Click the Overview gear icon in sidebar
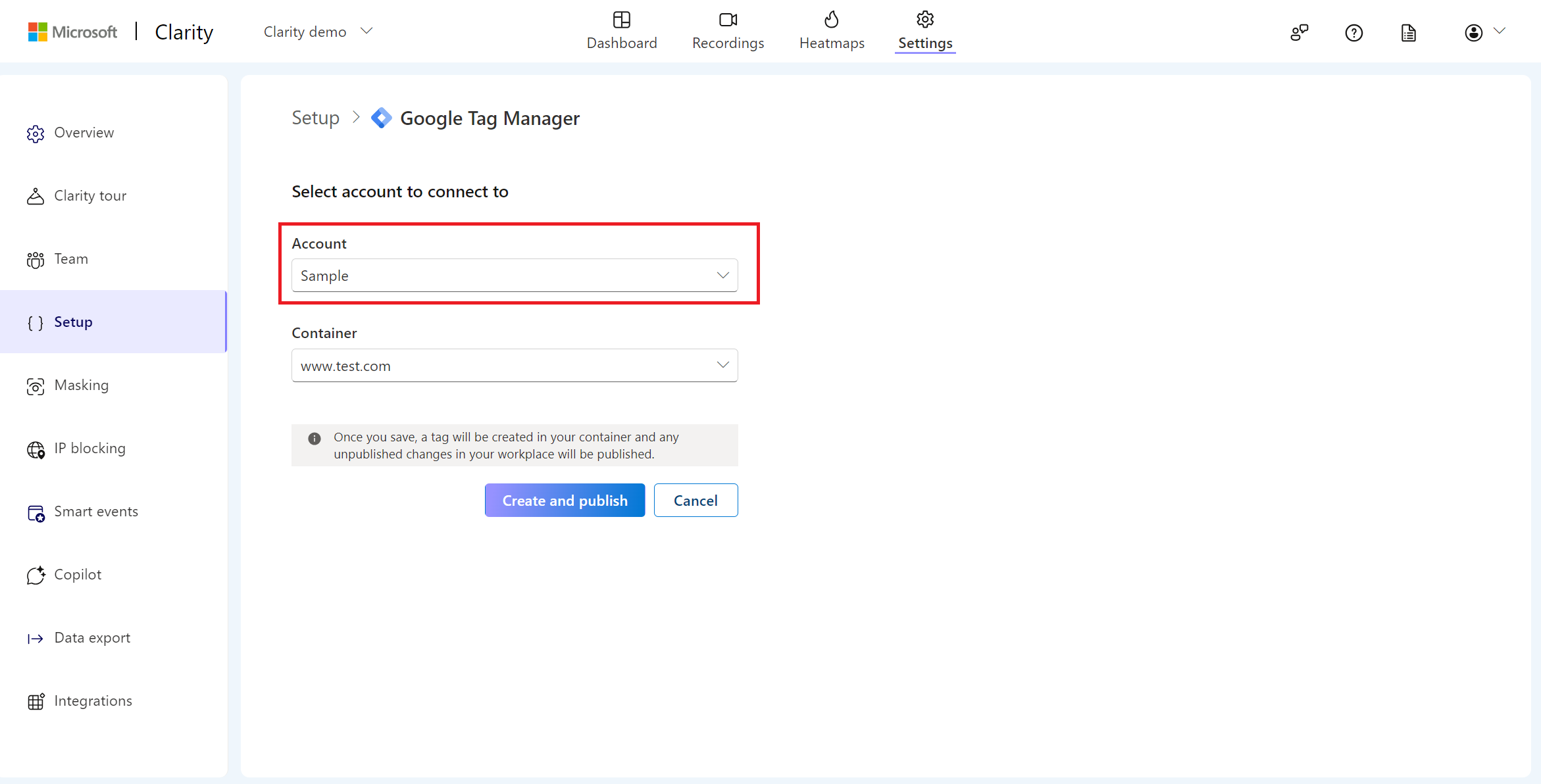Screen dimensions: 1541x784 coord(36,134)
